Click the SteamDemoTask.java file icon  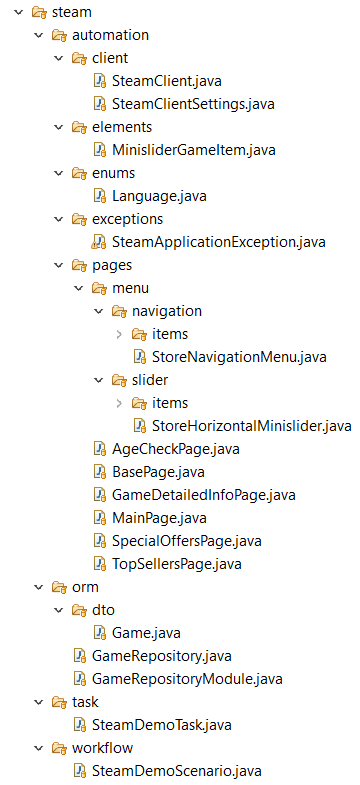[x=80, y=724]
